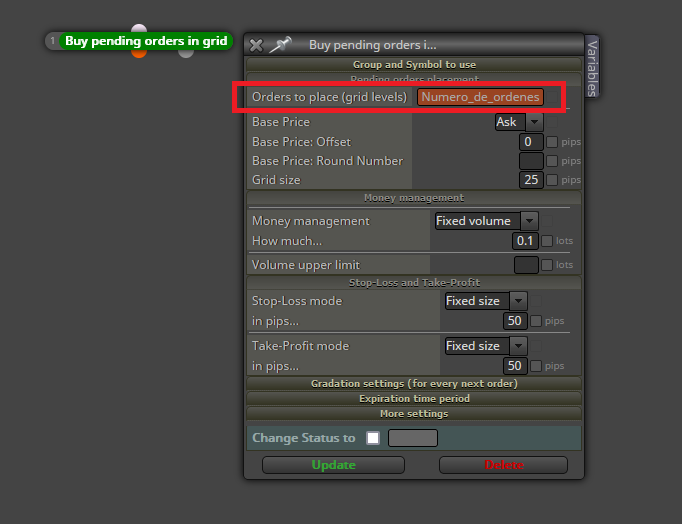The height and width of the screenshot is (524, 682).
Task: Edit the Stop-Loss pips value 50
Action: click(x=515, y=321)
